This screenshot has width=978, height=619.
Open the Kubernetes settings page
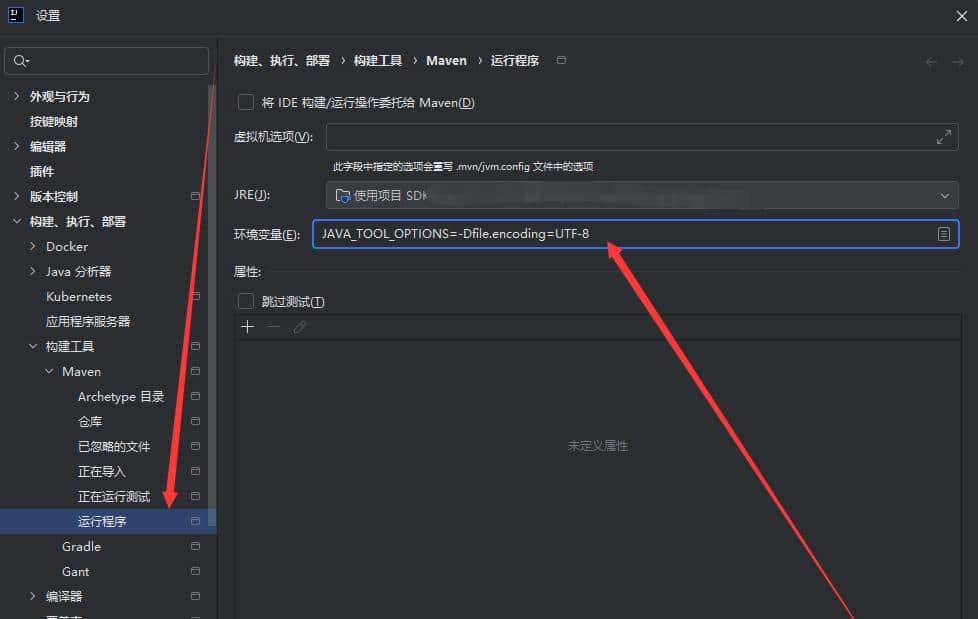(78, 296)
